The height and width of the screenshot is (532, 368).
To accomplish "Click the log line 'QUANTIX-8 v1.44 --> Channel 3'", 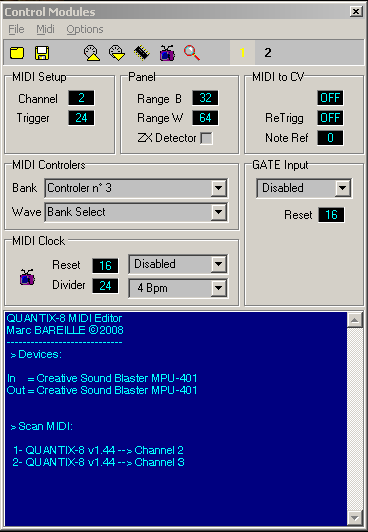I will (98, 462).
